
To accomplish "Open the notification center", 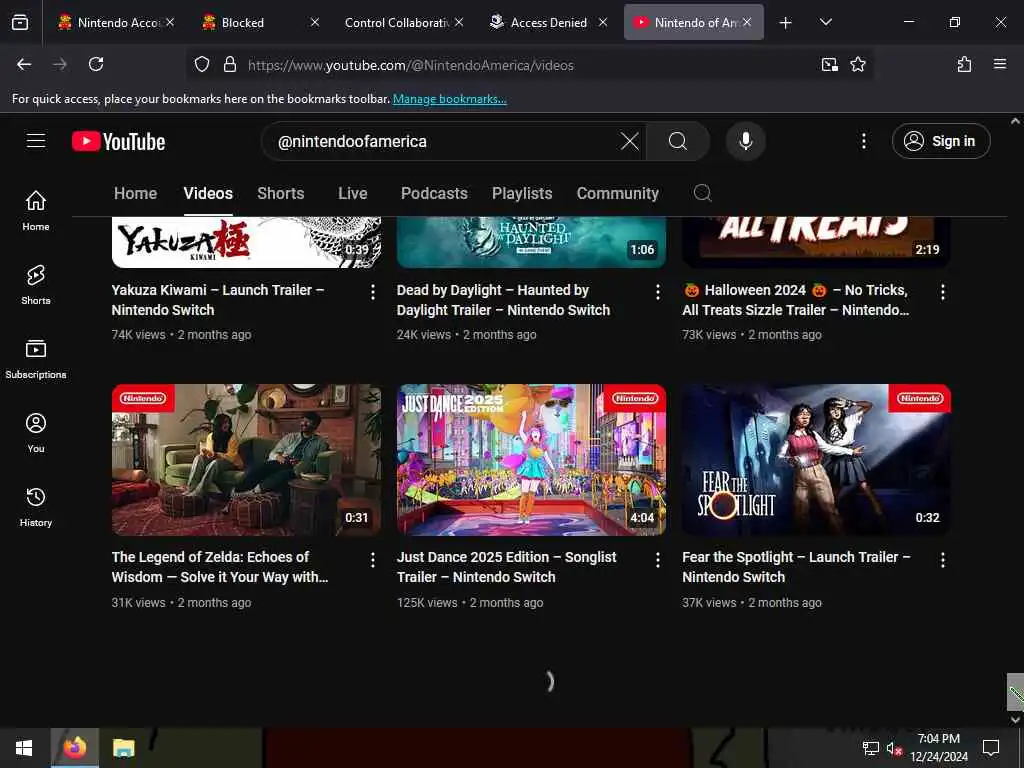I will coord(991,748).
